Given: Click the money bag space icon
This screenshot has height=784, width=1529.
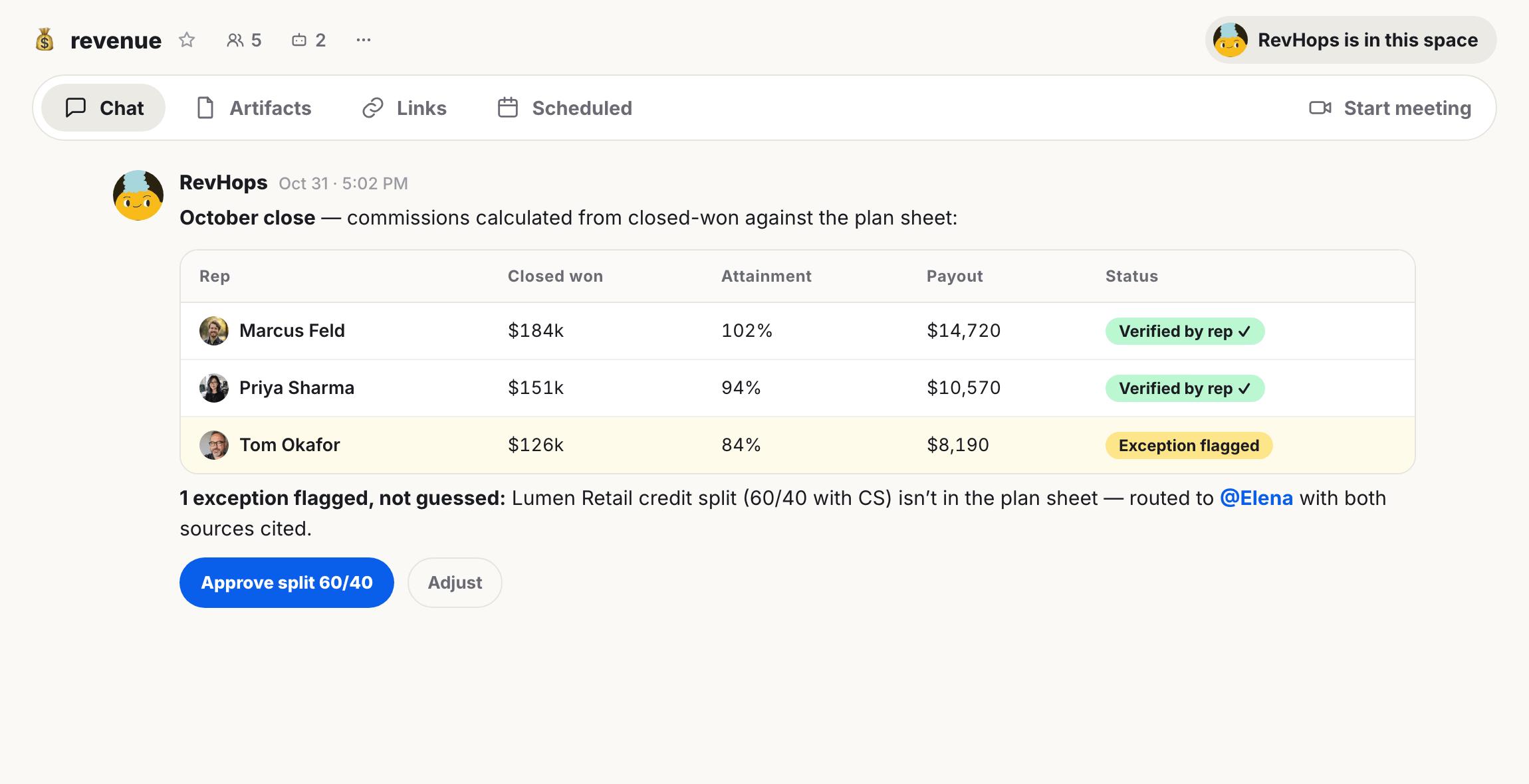Looking at the screenshot, I should (x=45, y=40).
